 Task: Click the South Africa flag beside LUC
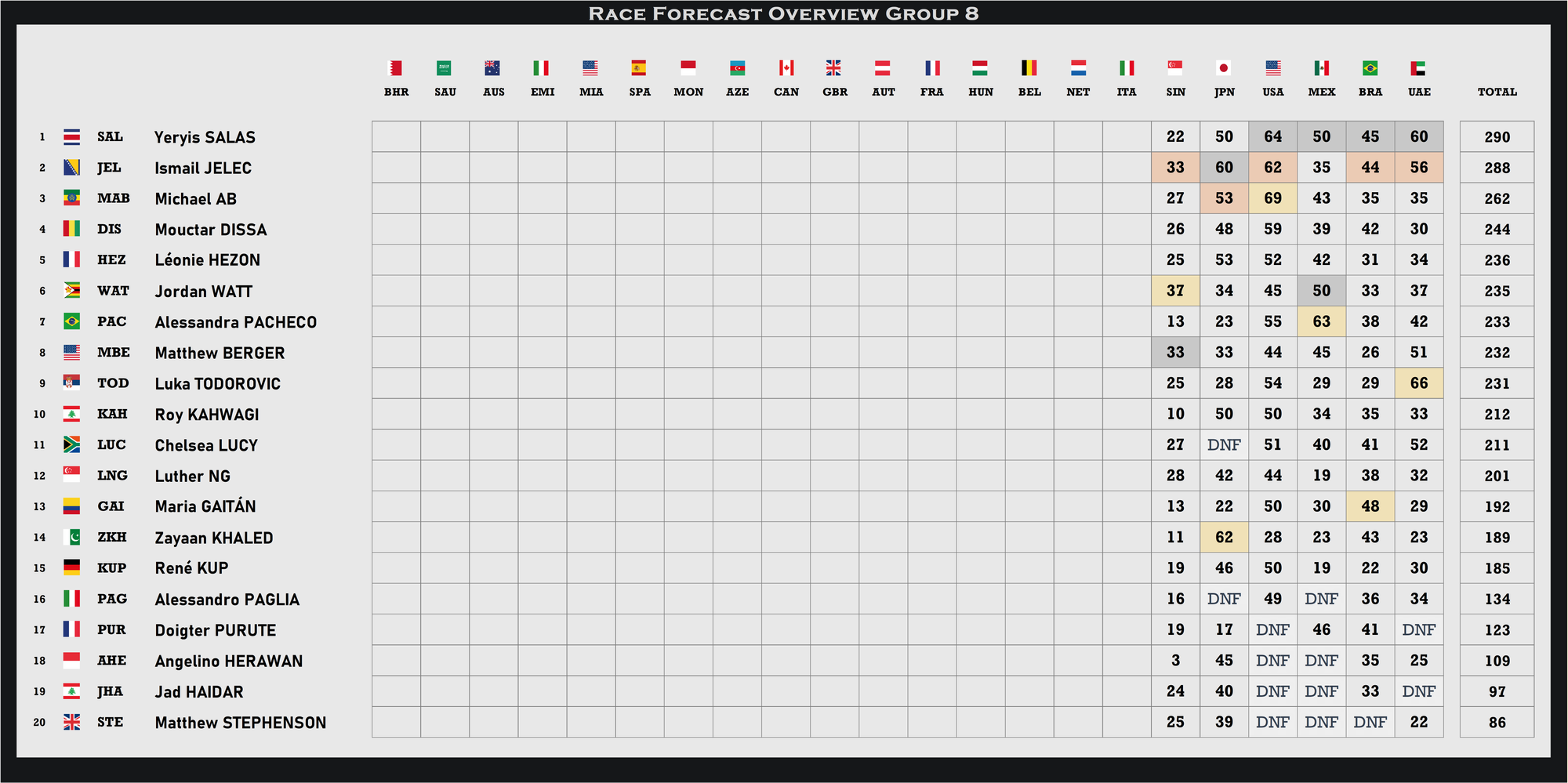[x=71, y=444]
